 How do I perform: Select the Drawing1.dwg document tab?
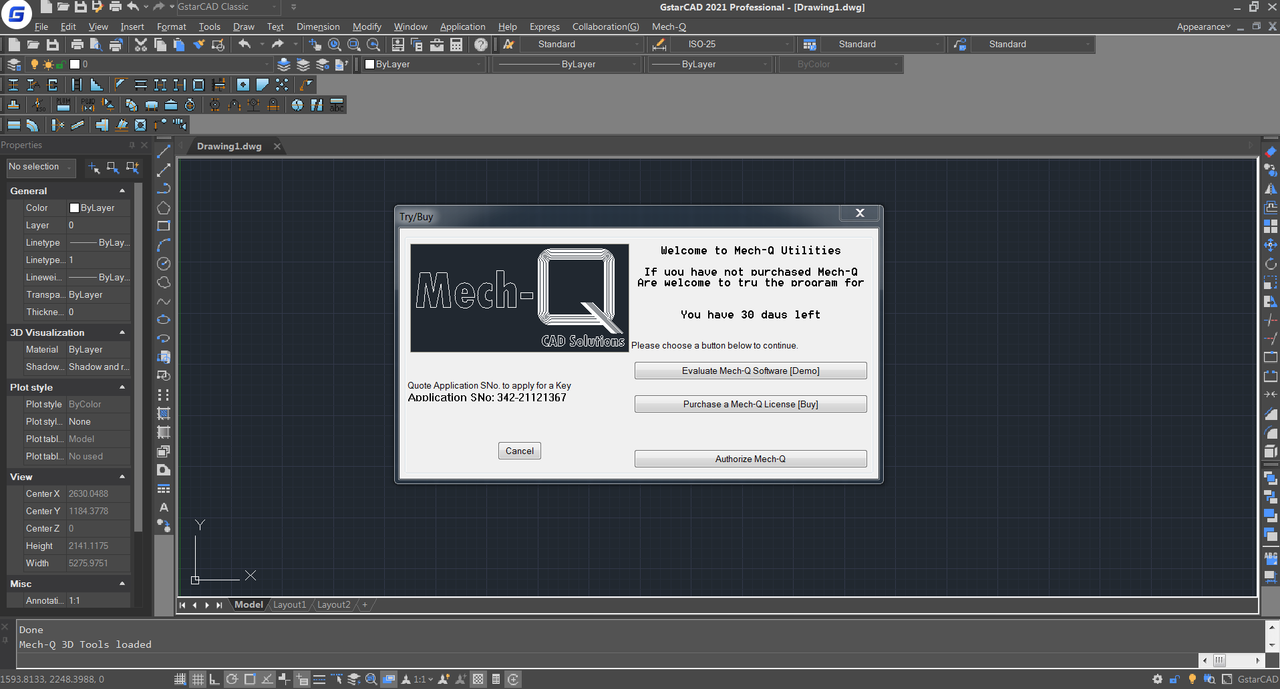[229, 146]
